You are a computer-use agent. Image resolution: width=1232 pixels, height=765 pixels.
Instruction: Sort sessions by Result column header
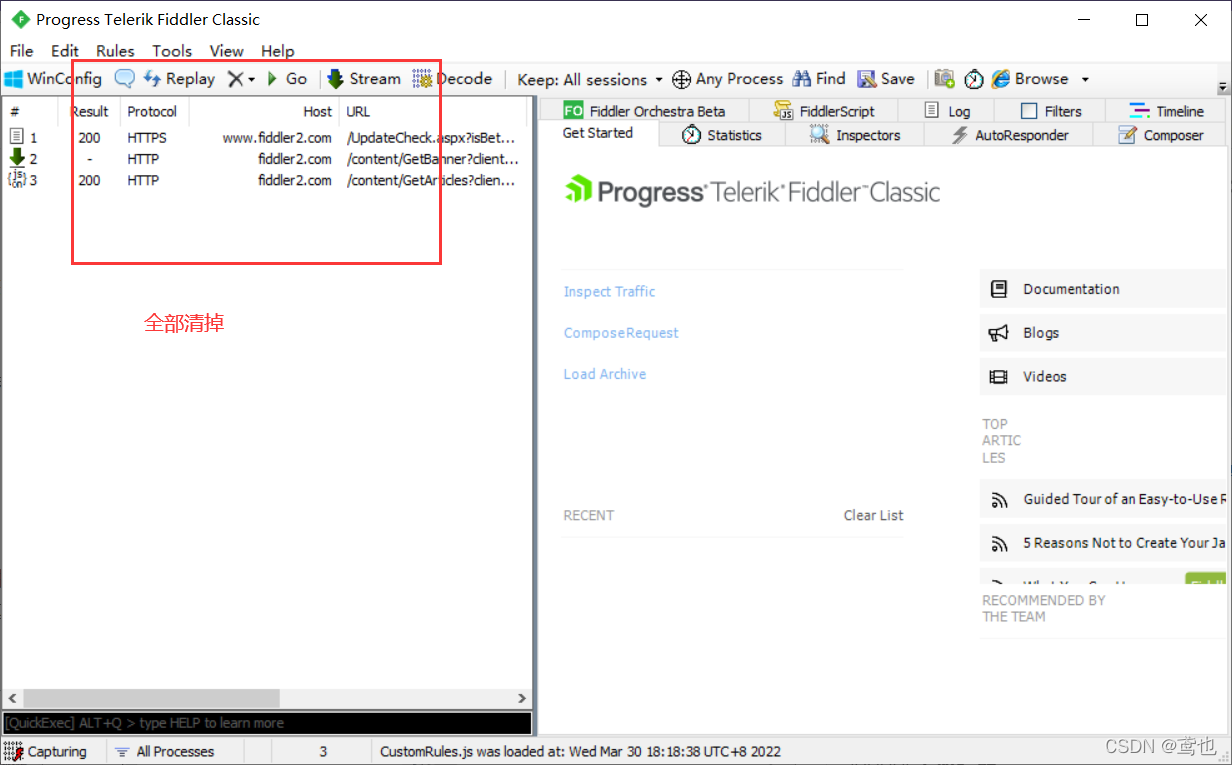[x=89, y=112]
